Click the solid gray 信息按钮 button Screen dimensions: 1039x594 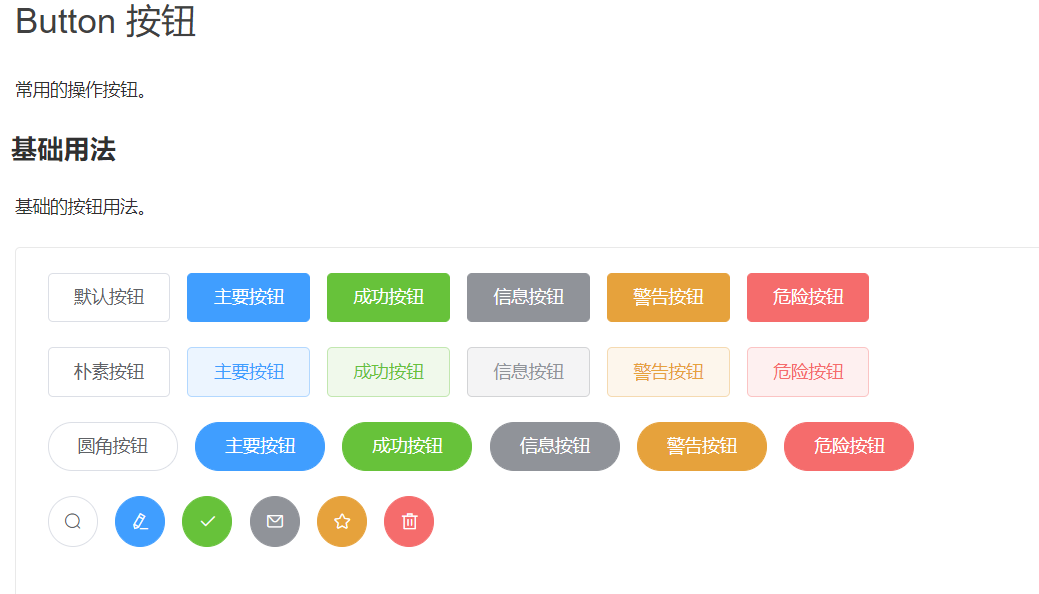point(528,297)
